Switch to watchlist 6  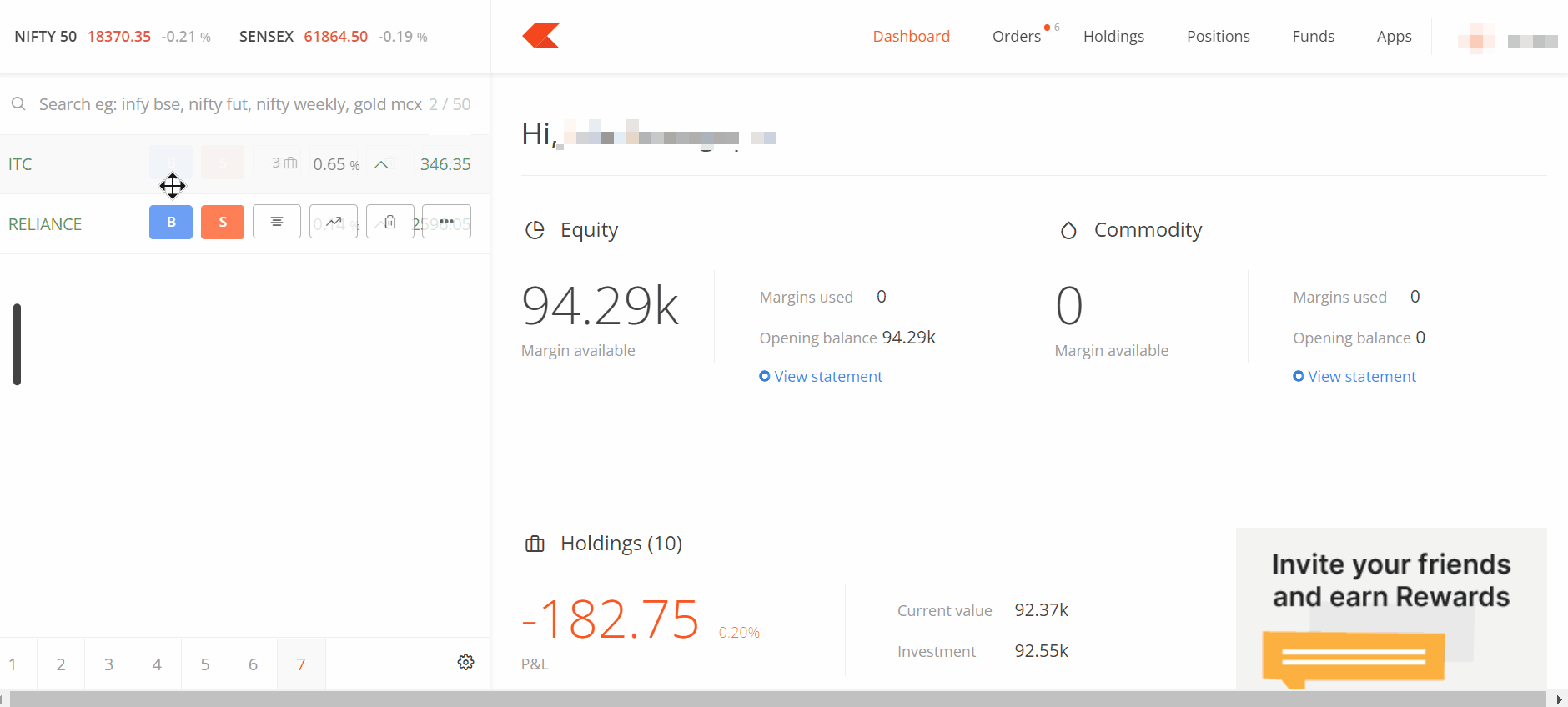254,664
